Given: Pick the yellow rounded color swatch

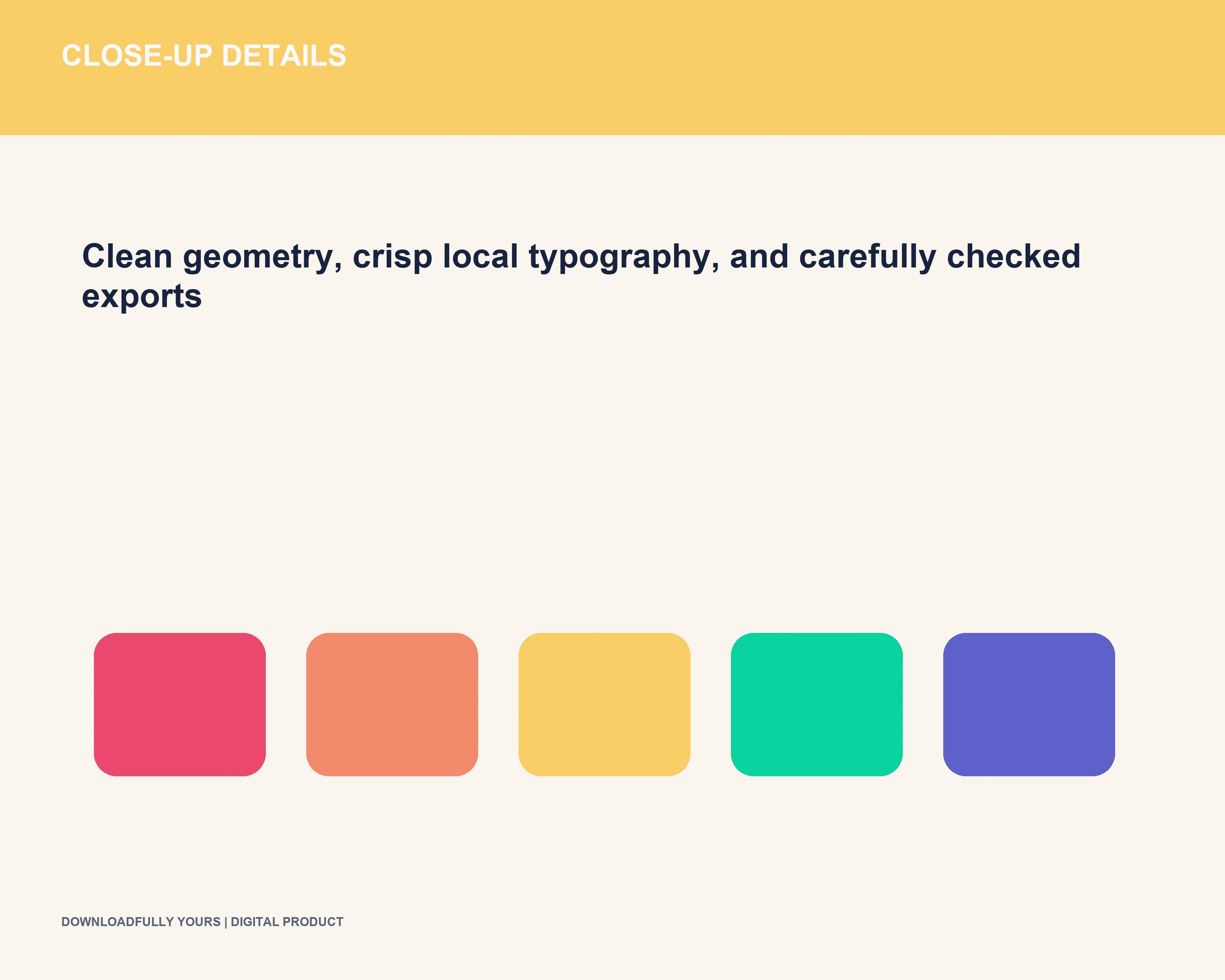Looking at the screenshot, I should click(605, 704).
